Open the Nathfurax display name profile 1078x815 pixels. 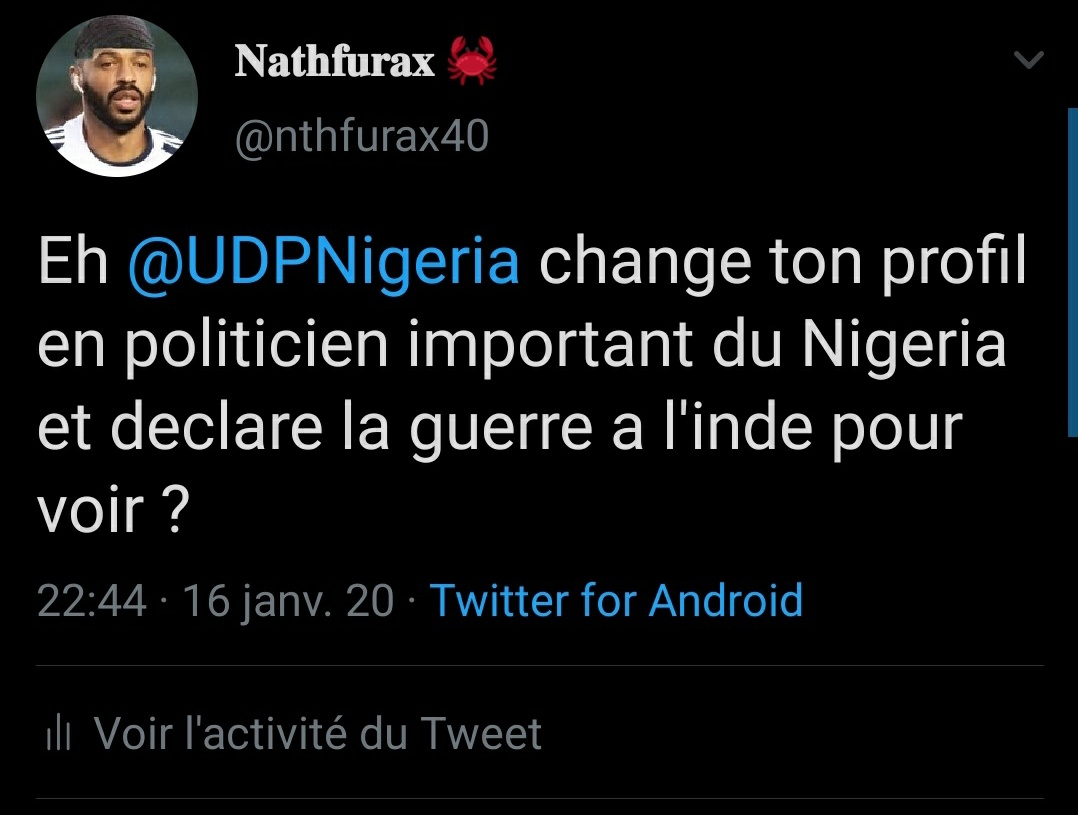tap(335, 62)
